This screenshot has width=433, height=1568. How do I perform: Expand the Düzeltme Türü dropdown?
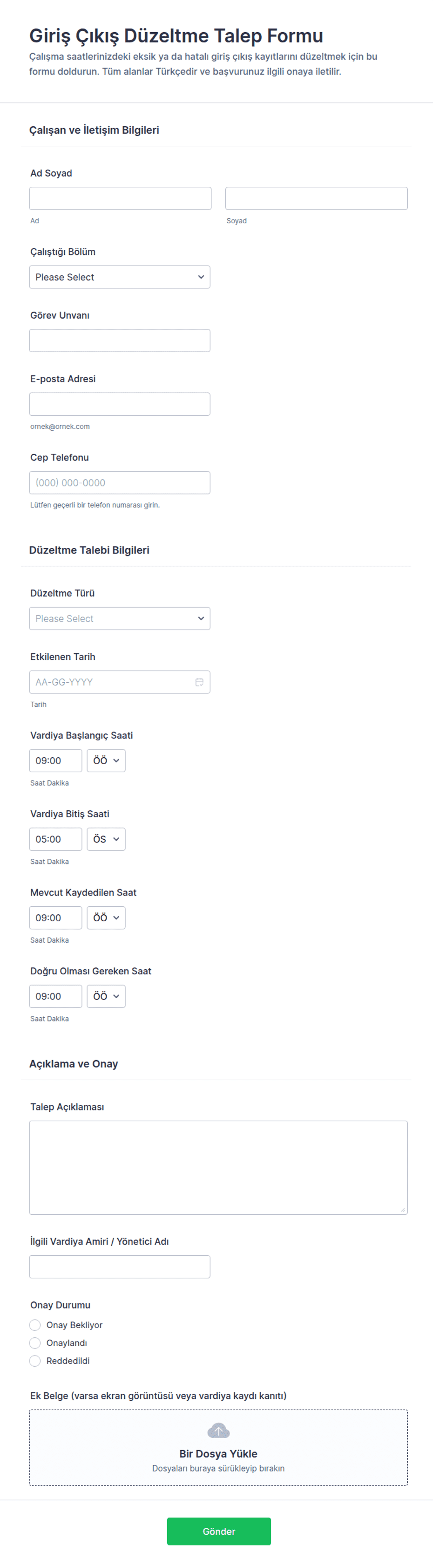119,618
